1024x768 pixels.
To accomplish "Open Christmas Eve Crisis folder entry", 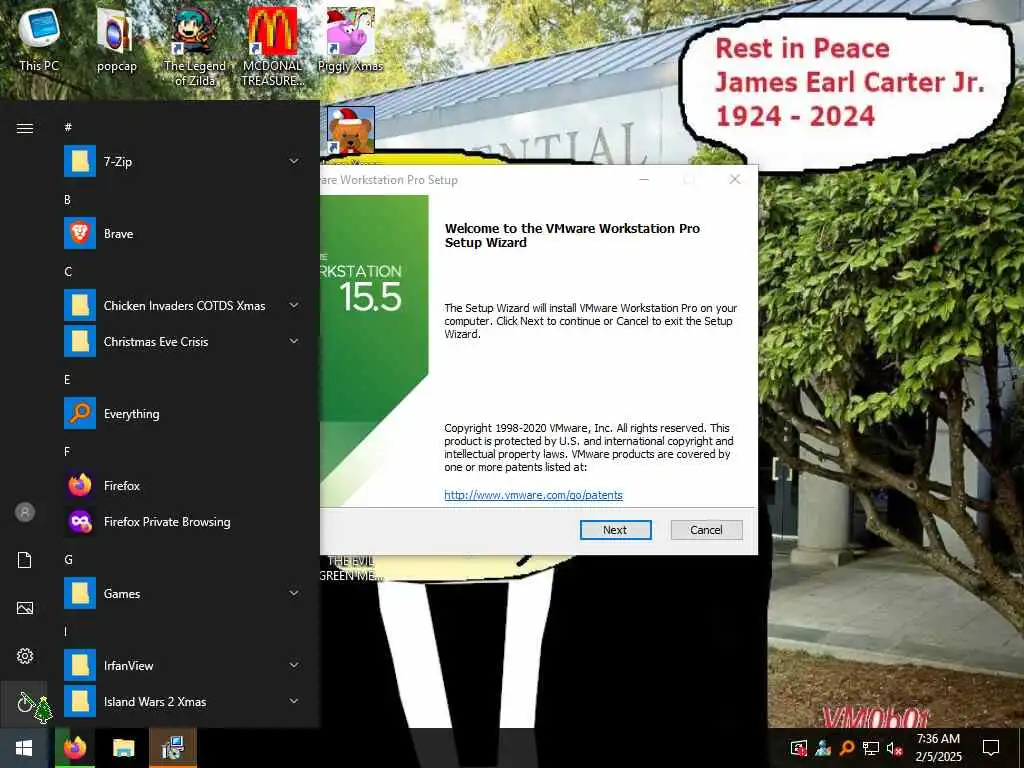I will 182,342.
